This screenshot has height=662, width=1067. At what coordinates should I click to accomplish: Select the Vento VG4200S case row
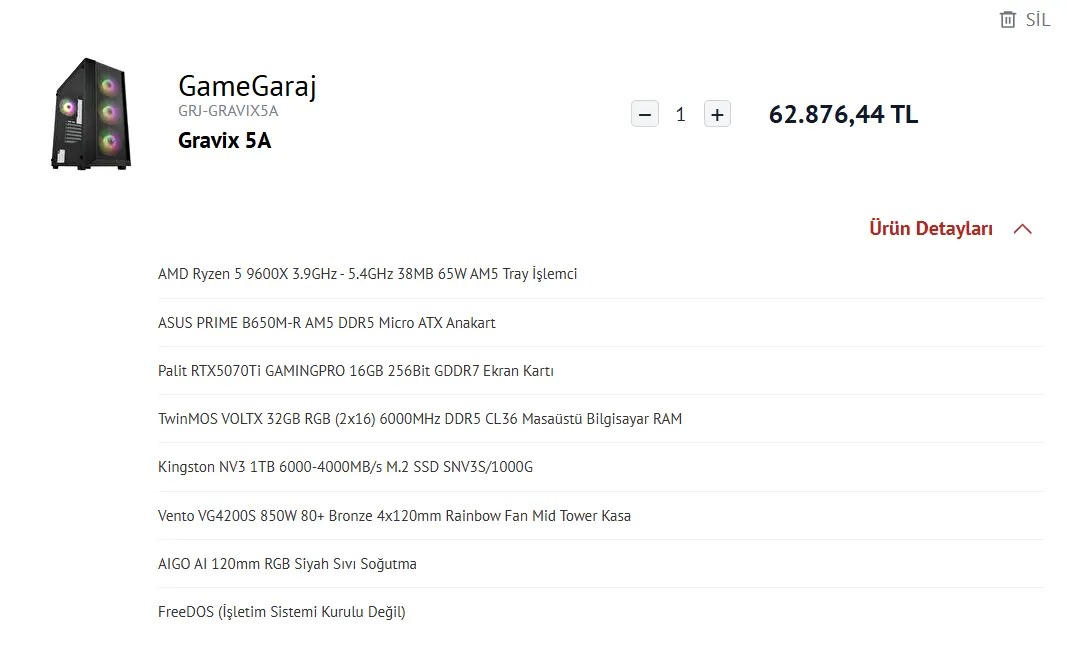coord(601,516)
